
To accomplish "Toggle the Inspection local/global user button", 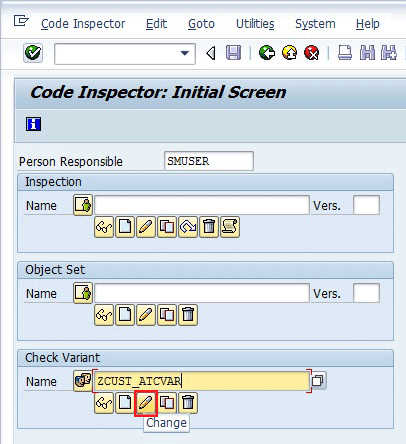I will pyautogui.click(x=83, y=205).
